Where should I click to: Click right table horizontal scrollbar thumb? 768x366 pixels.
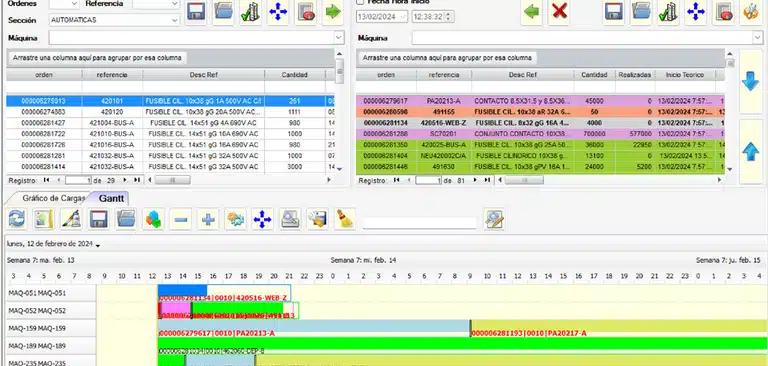tap(524, 180)
